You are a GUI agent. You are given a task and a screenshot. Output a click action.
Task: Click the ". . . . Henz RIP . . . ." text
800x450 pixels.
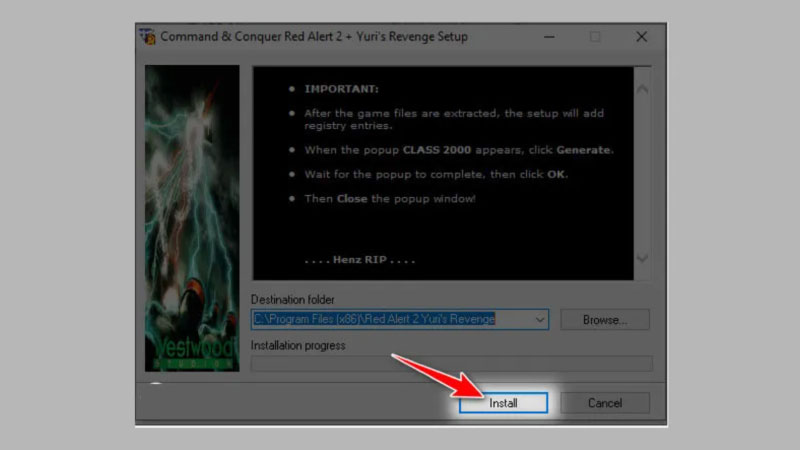pos(360,260)
